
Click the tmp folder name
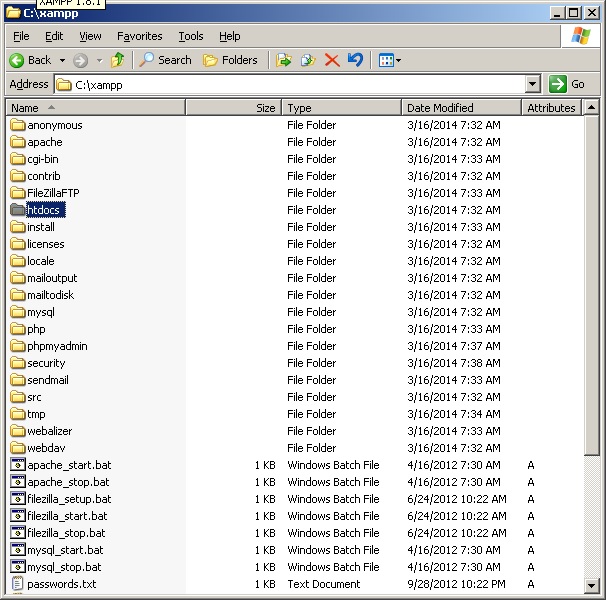coord(36,414)
